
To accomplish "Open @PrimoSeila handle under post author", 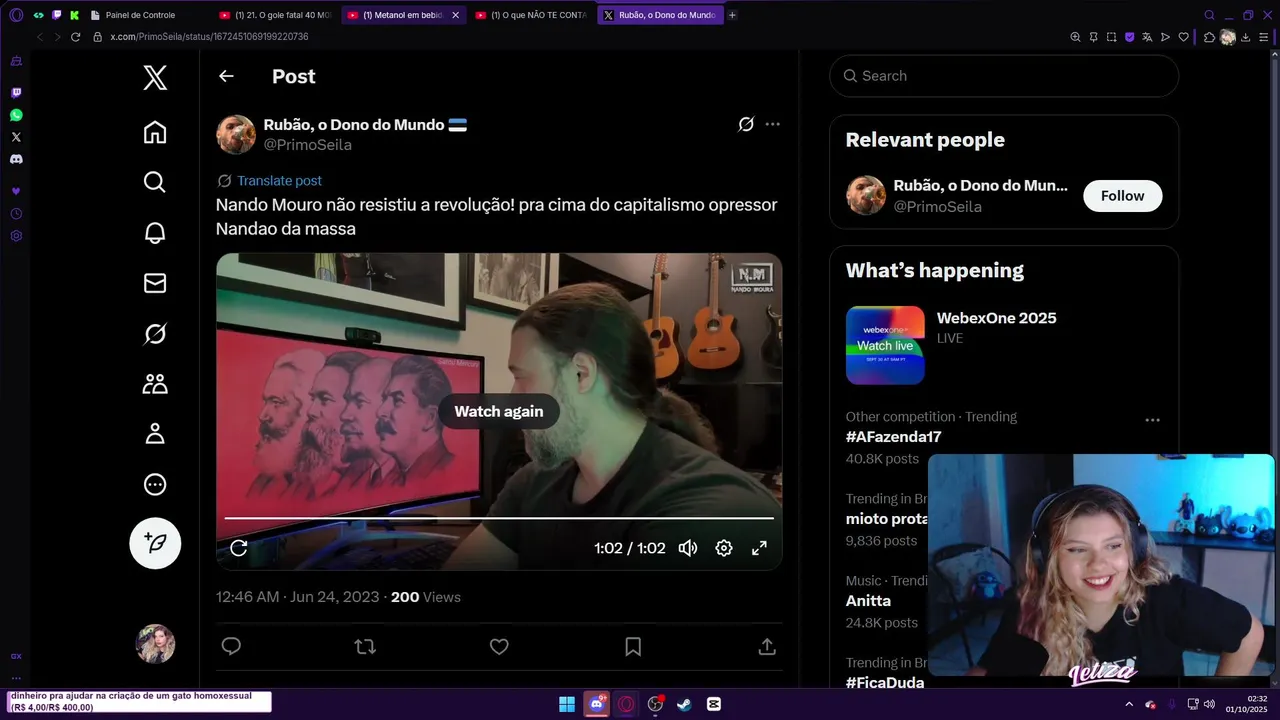I will tap(307, 145).
